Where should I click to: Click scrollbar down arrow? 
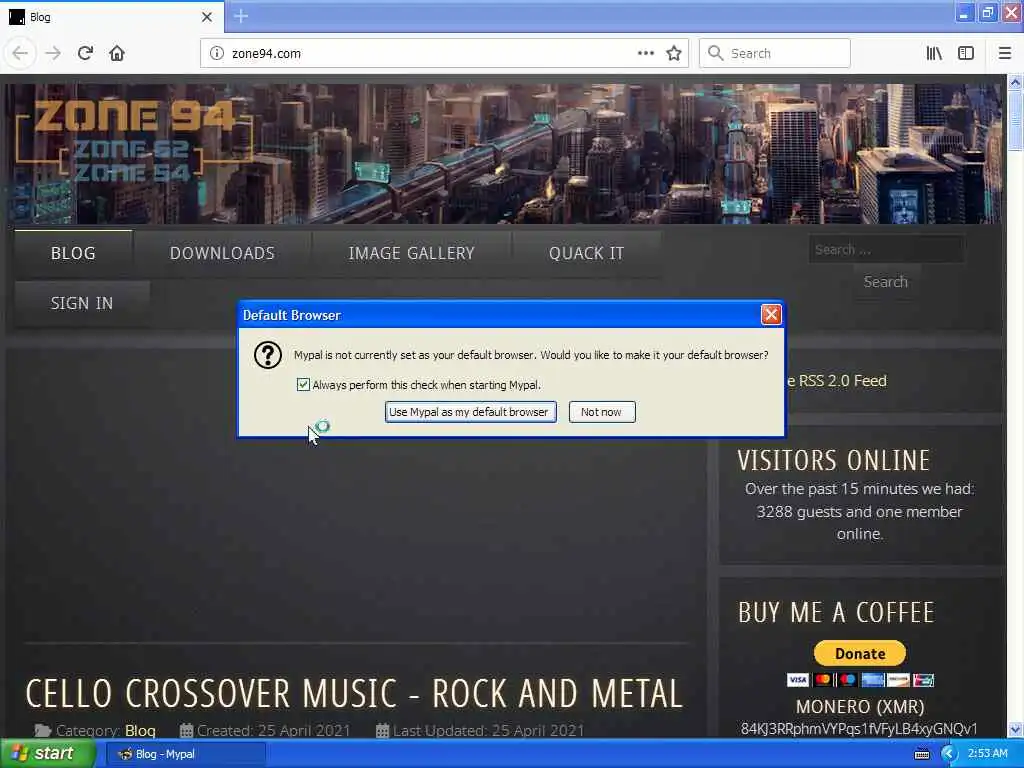tap(1015, 729)
